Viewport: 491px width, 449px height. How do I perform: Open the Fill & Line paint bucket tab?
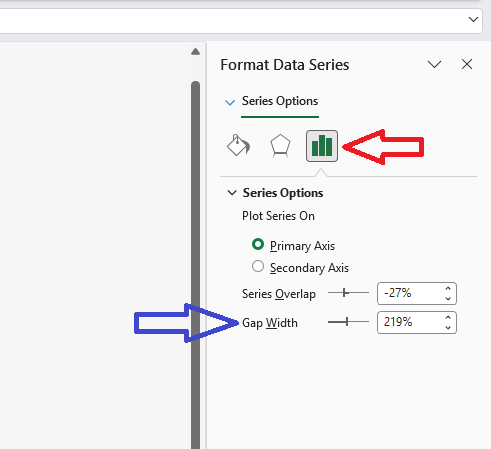(238, 145)
